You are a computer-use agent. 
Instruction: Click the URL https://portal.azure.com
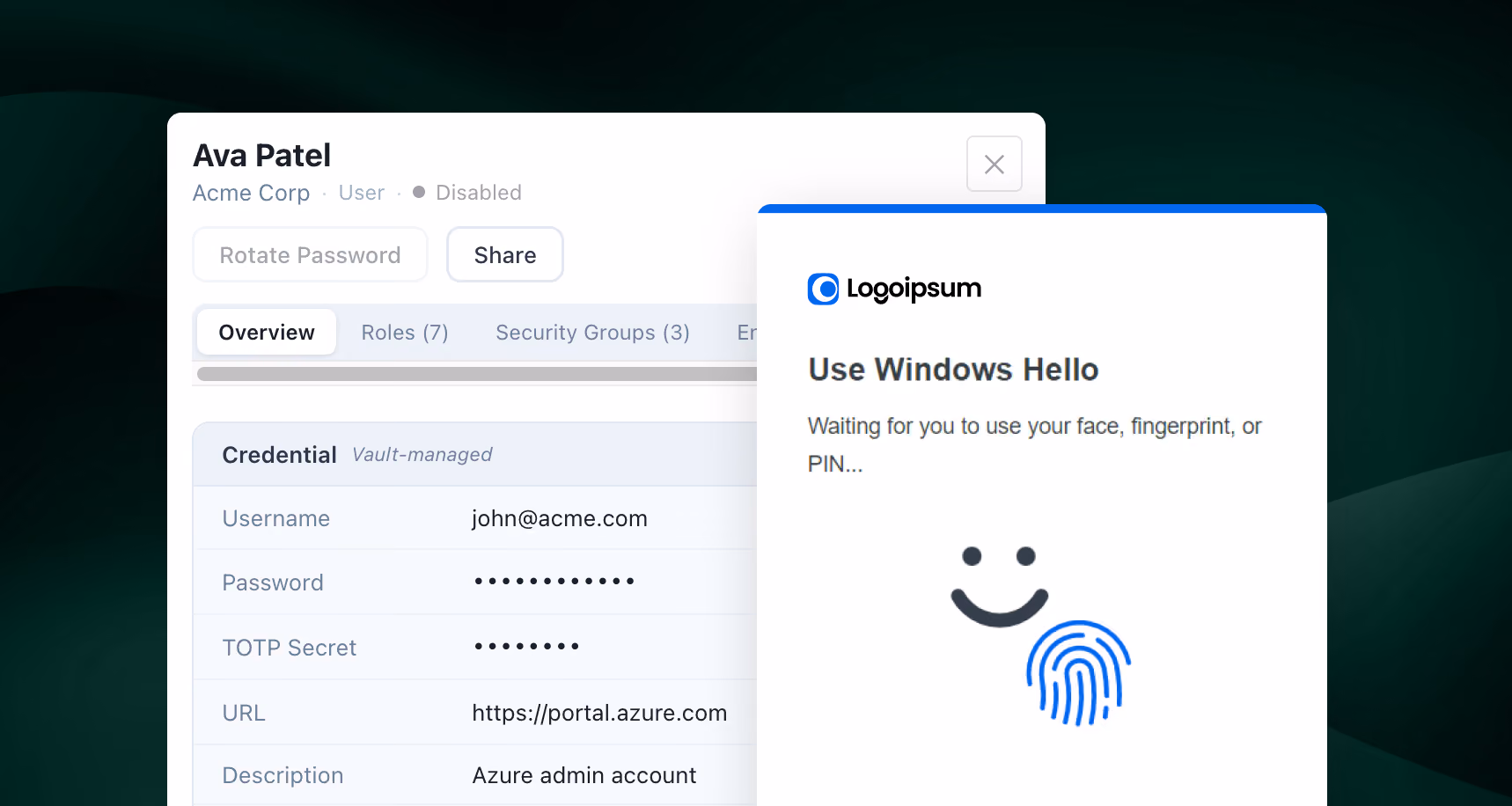click(599, 713)
